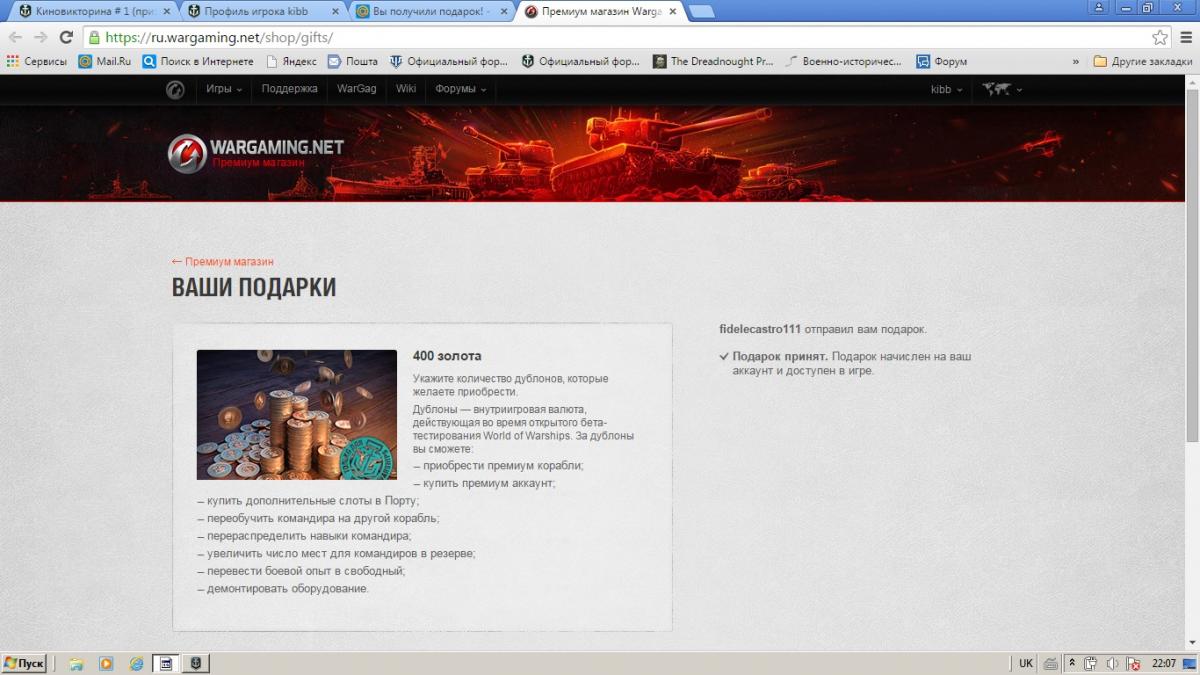Open the Яндекс bookmark
1200x675 pixels.
(290, 61)
